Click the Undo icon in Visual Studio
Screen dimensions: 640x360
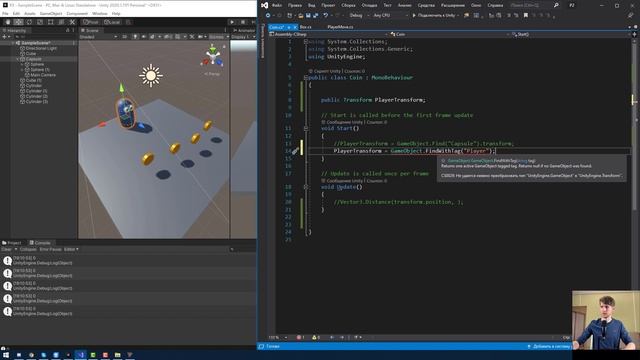tap(326, 16)
